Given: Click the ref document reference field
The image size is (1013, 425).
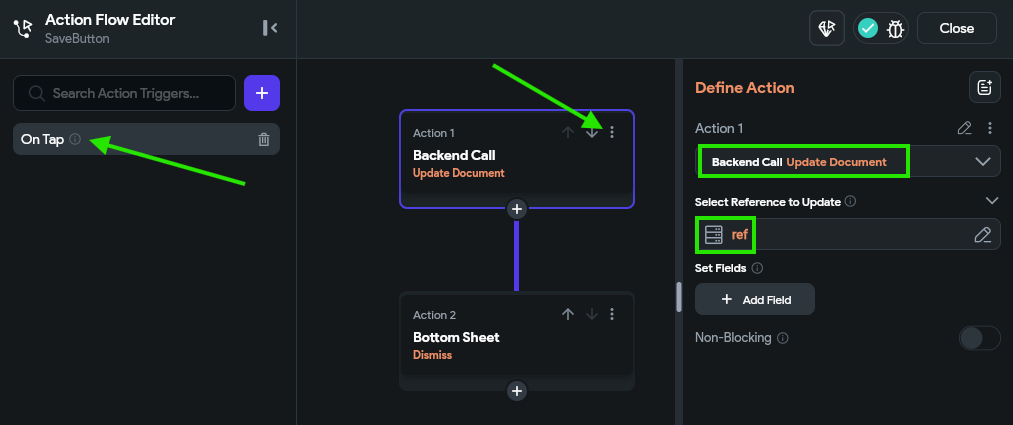Looking at the screenshot, I should click(x=848, y=234).
